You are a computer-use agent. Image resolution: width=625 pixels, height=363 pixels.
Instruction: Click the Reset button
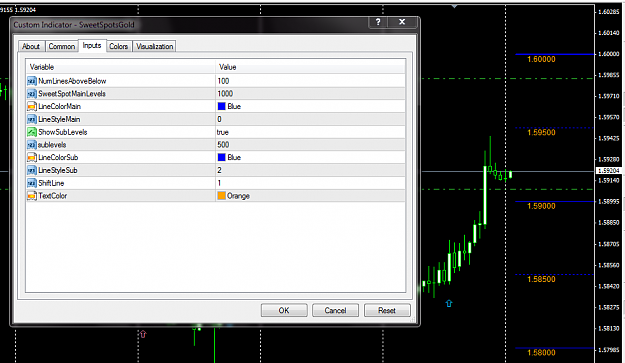coord(387,310)
